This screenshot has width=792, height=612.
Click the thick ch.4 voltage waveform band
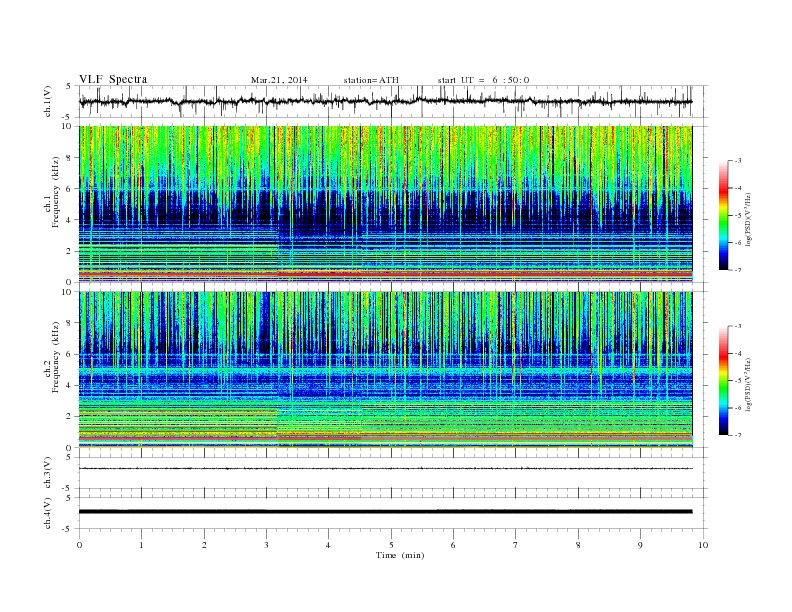386,512
